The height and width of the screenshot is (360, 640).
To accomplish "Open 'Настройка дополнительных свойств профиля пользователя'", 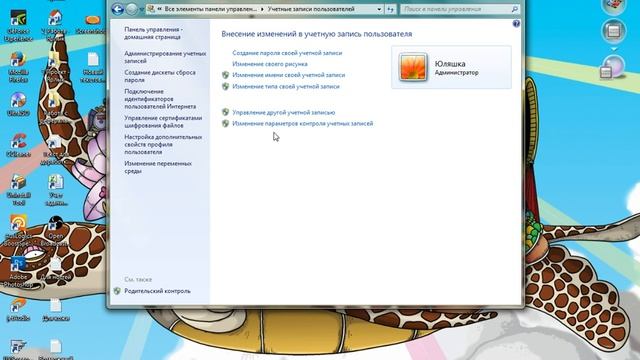I will [163, 144].
